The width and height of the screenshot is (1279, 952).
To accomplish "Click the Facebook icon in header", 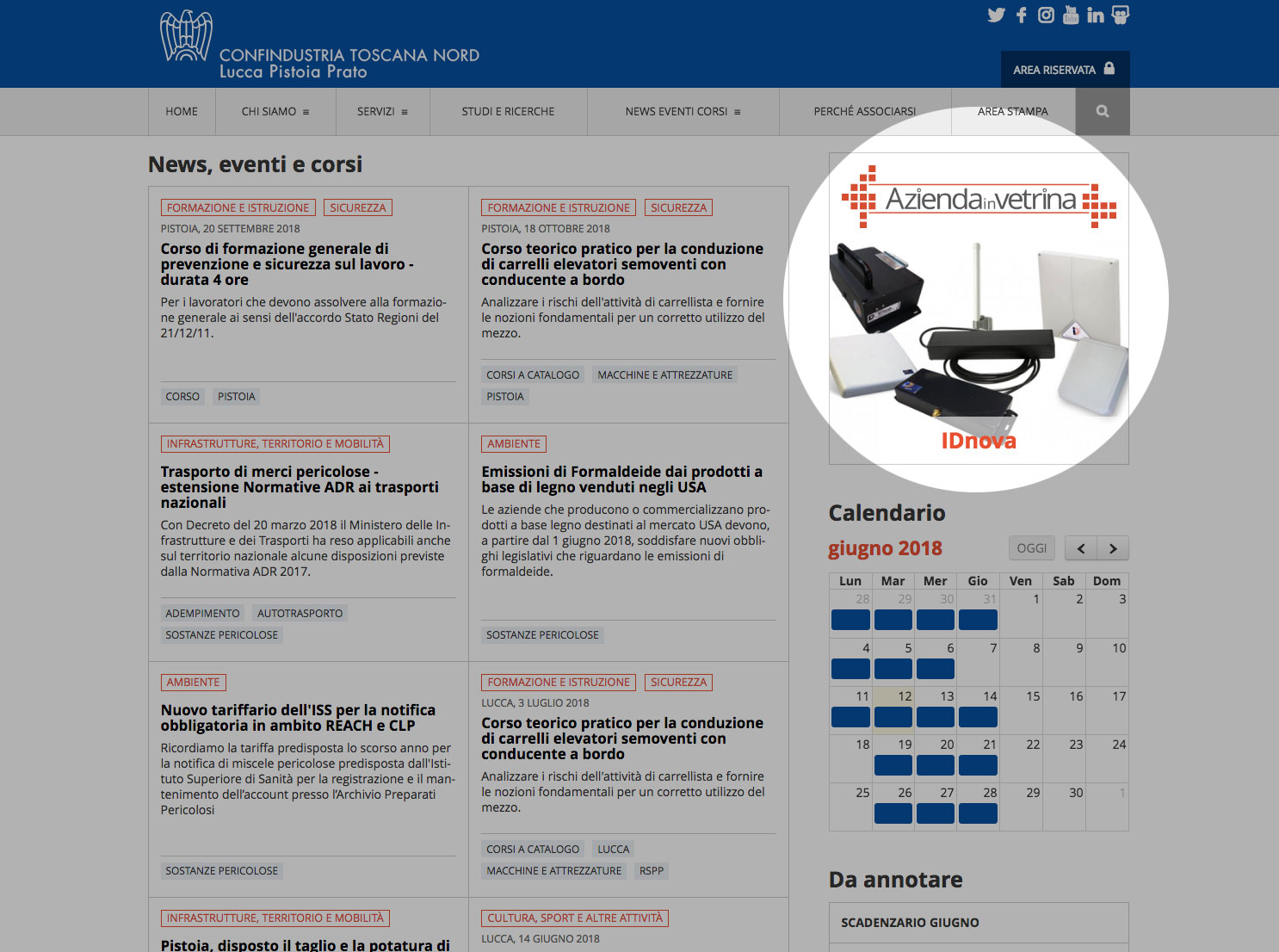I will pos(1021,15).
